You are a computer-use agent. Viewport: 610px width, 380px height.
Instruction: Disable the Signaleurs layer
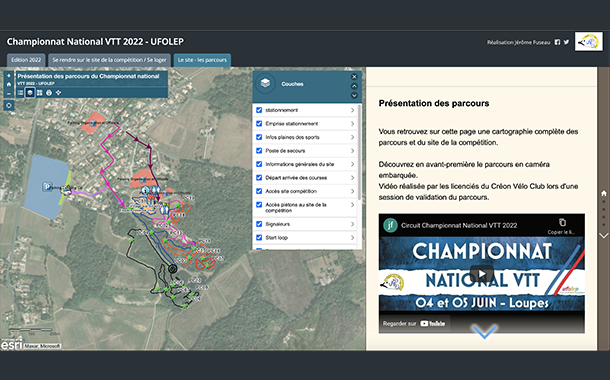(x=259, y=224)
